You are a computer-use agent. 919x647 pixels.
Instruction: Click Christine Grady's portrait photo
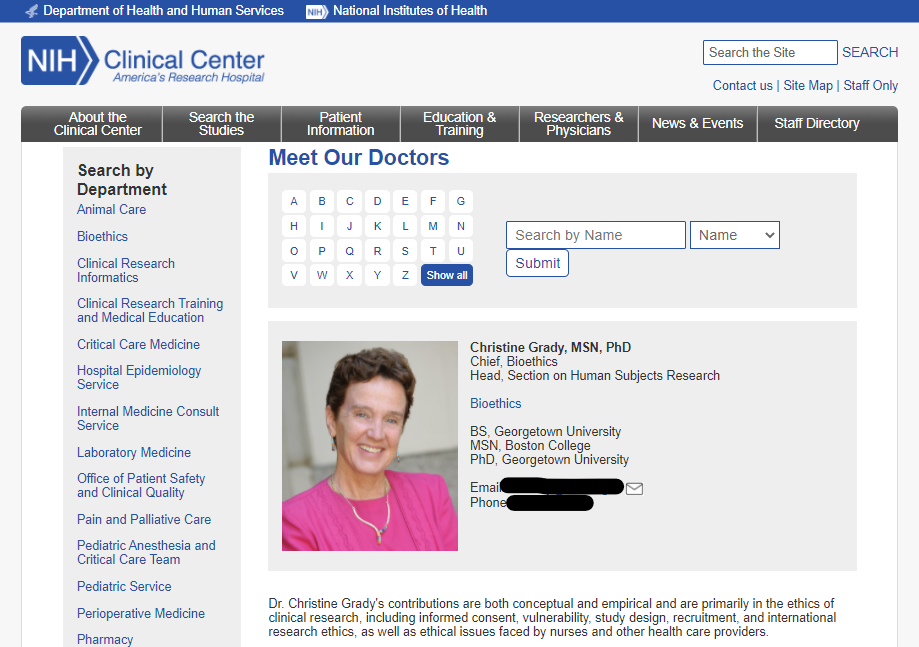[370, 446]
